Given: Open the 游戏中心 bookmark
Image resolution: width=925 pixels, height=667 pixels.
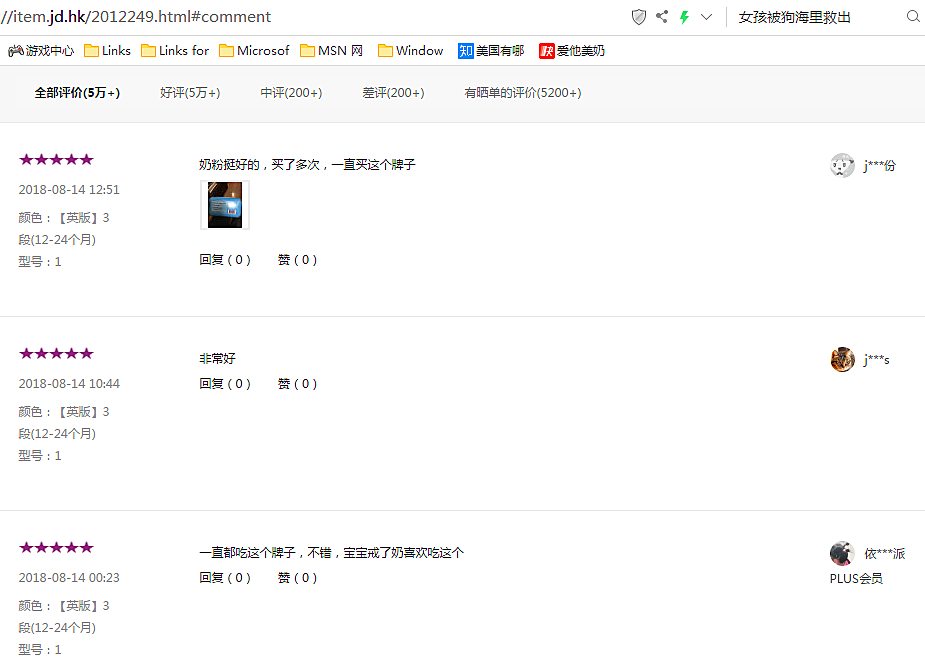Looking at the screenshot, I should (x=41, y=51).
